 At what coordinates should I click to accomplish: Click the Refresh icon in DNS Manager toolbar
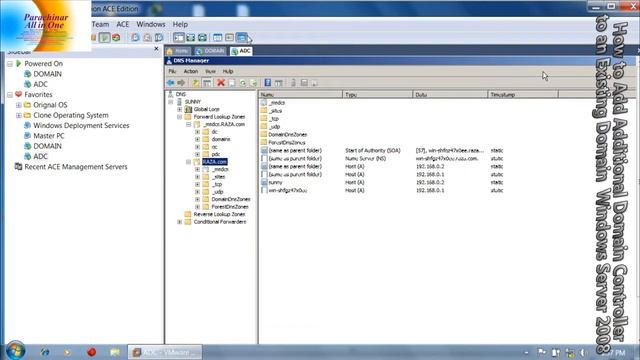(243, 83)
